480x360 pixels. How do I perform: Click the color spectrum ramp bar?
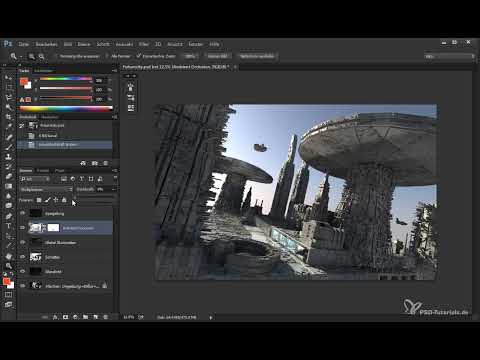coord(66,108)
